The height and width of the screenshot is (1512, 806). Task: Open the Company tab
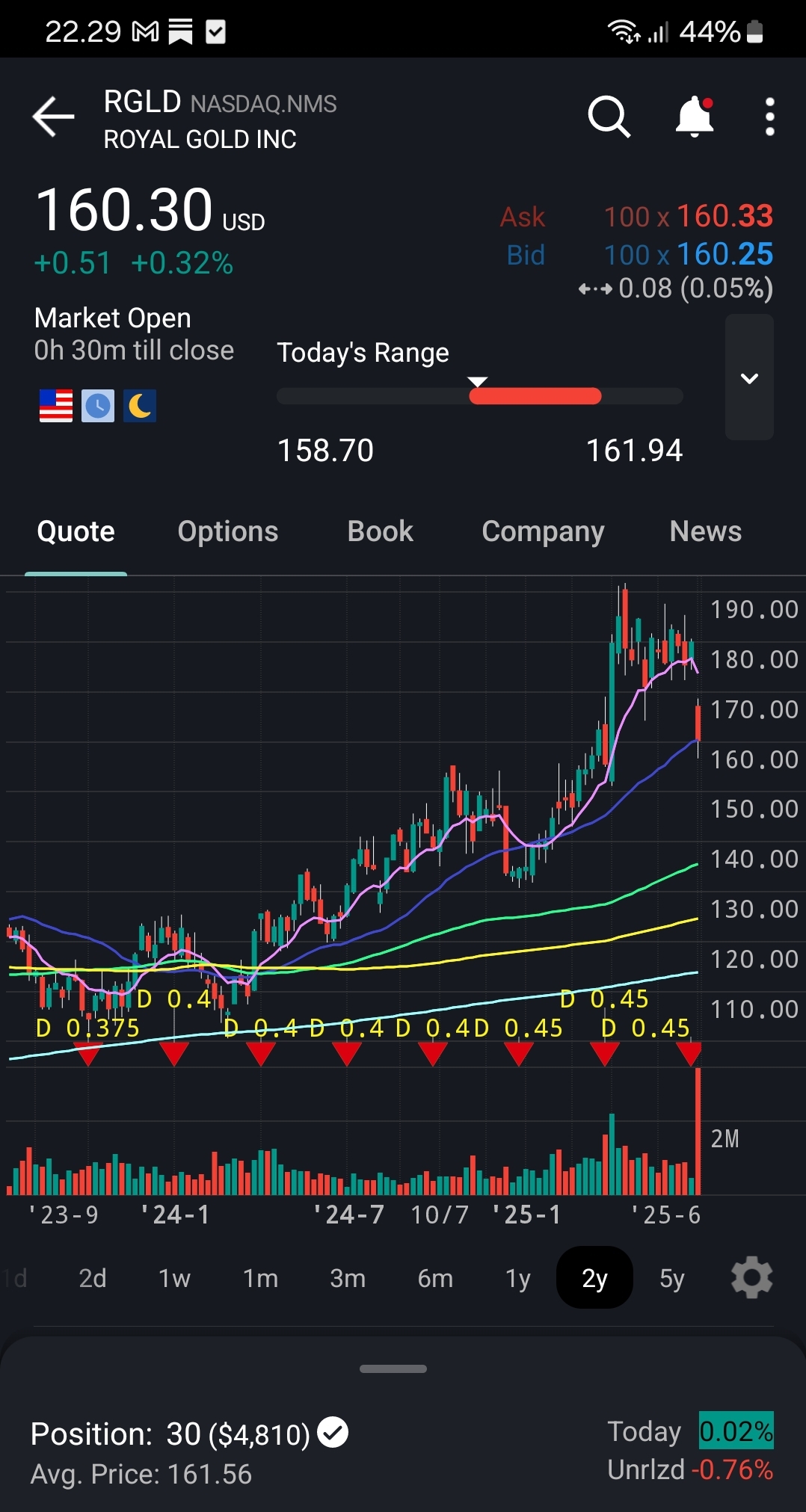tap(543, 531)
